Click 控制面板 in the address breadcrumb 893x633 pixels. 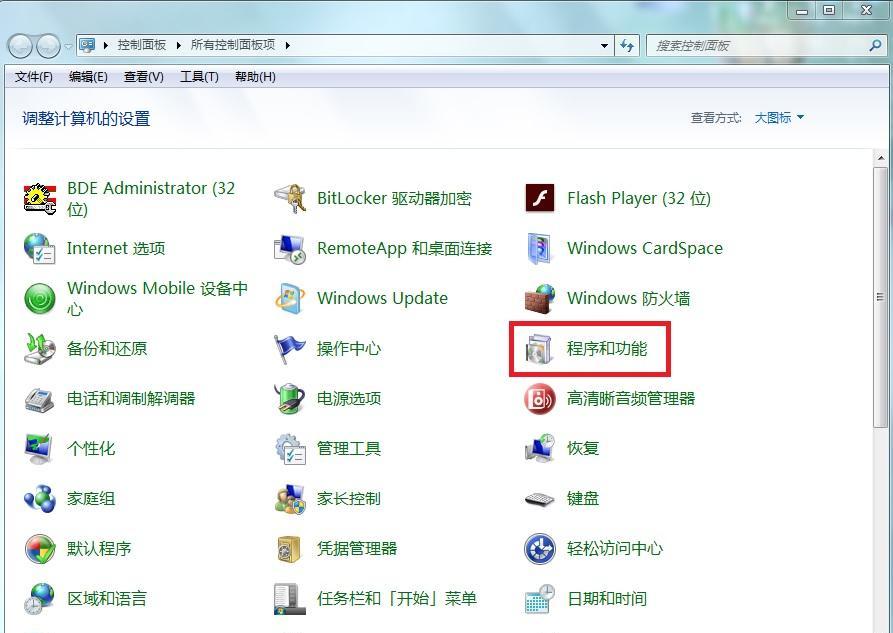142,45
